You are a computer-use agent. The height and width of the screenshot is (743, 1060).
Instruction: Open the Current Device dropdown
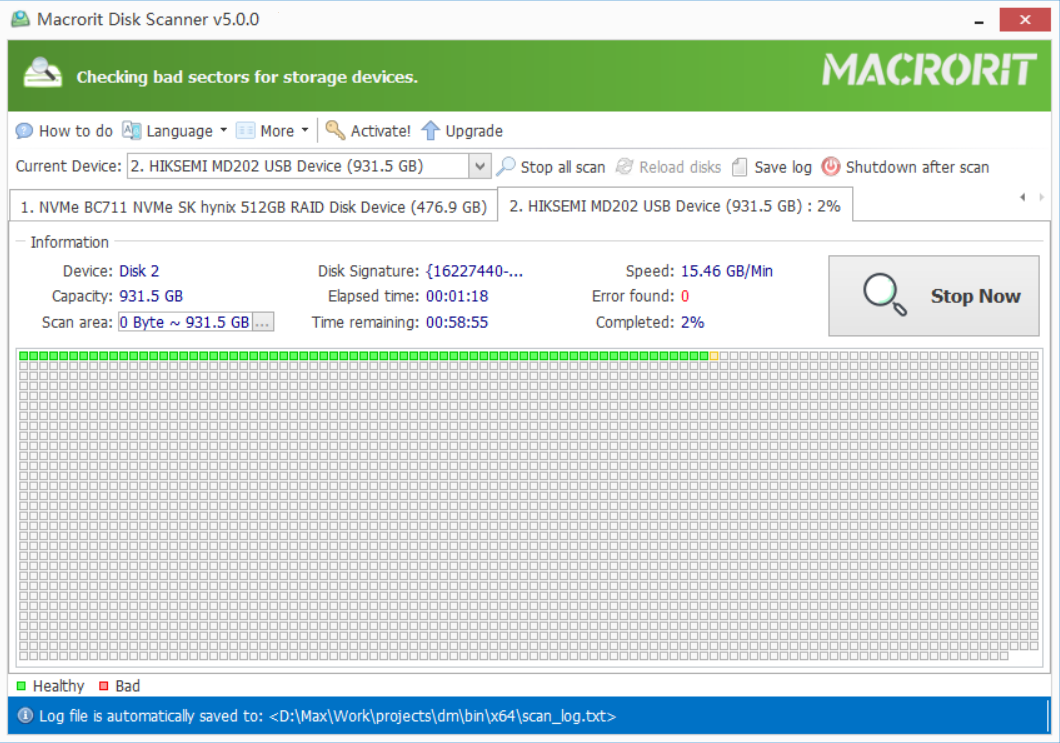tap(479, 166)
